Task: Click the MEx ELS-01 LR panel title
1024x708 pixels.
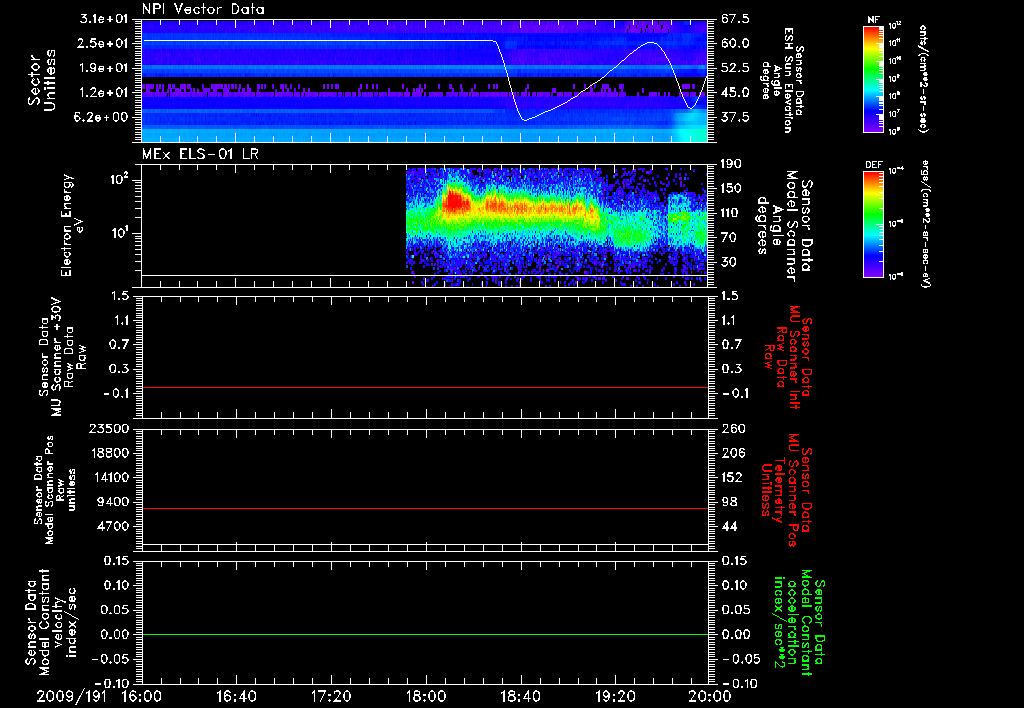Action: [x=200, y=154]
